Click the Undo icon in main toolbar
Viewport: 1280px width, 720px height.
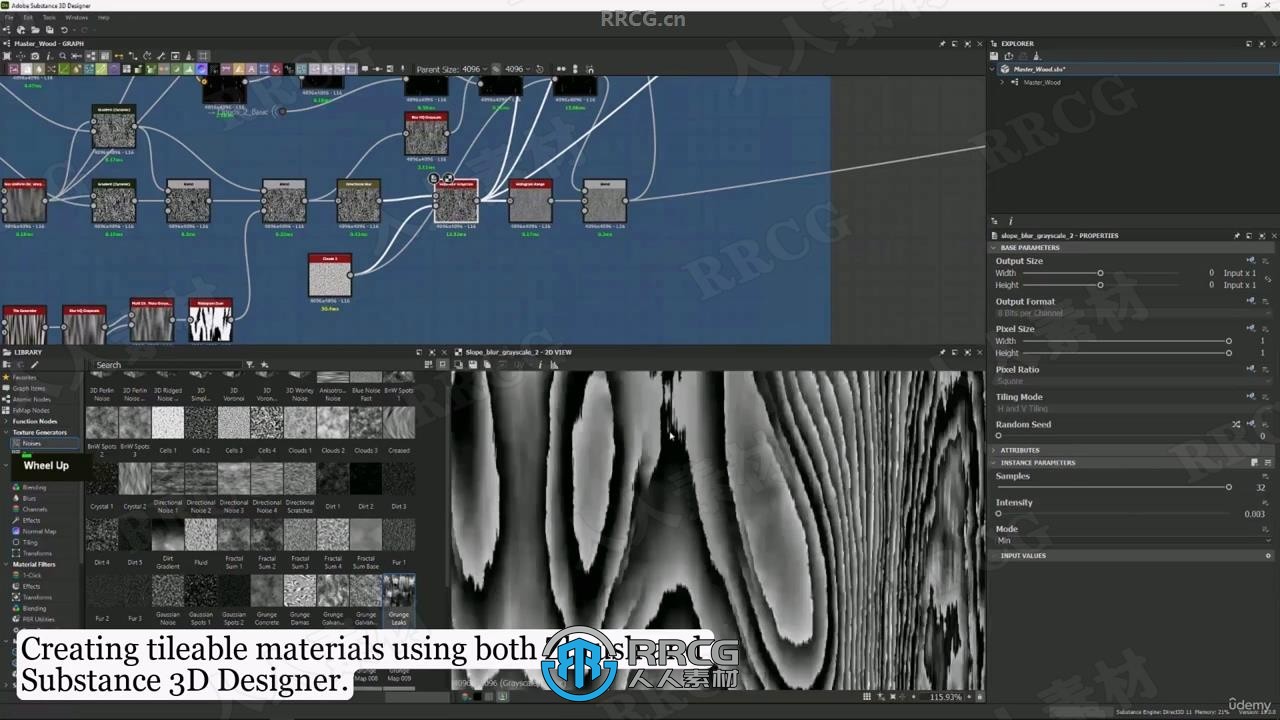[64, 30]
